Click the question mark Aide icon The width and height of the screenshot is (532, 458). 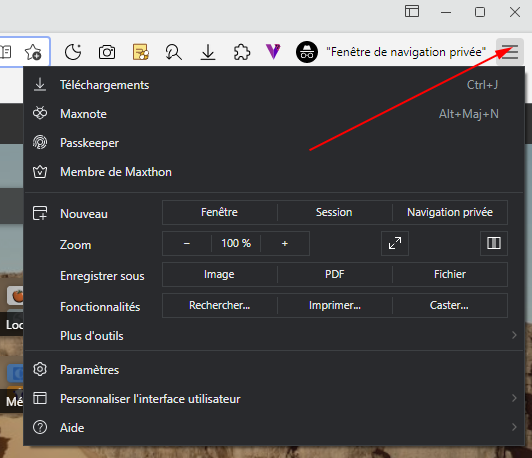point(40,427)
